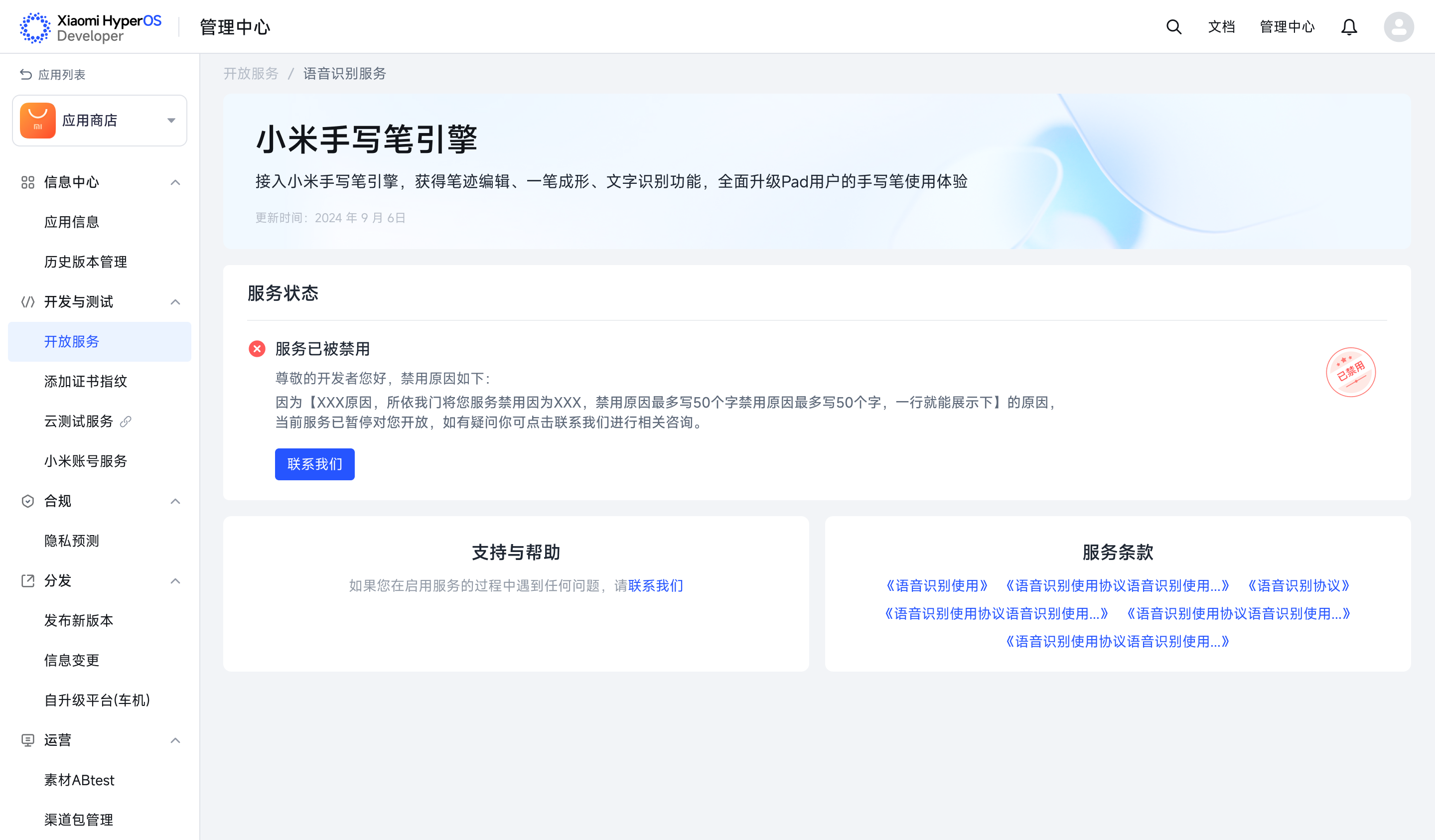
Task: Open 小米账号服务 in the sidebar
Action: (x=100, y=461)
